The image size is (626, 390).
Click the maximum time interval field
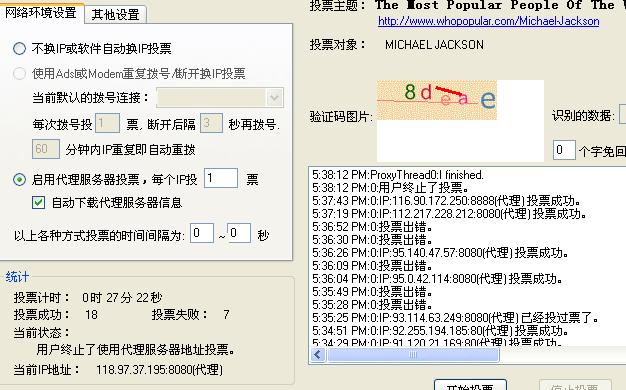click(239, 233)
